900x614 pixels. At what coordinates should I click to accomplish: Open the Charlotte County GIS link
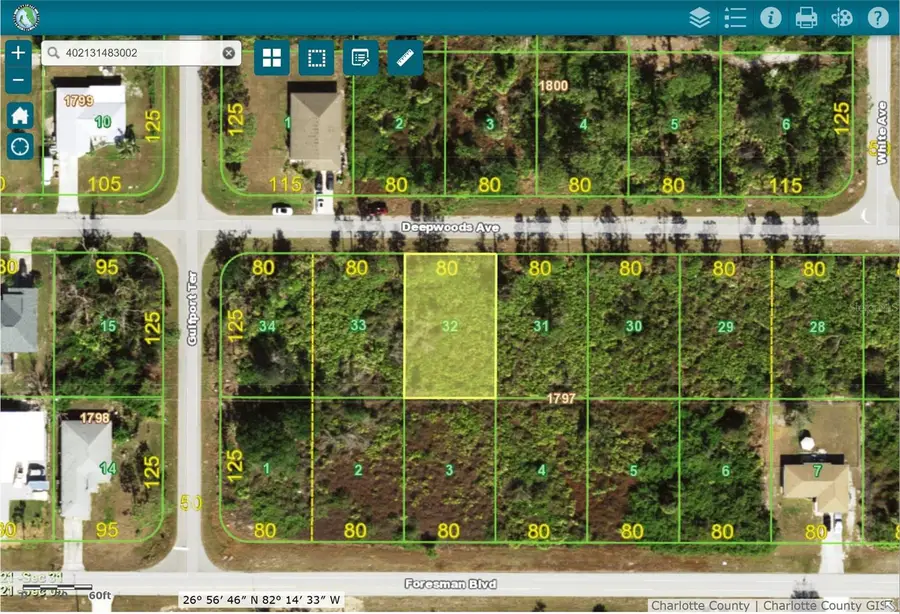(840, 605)
